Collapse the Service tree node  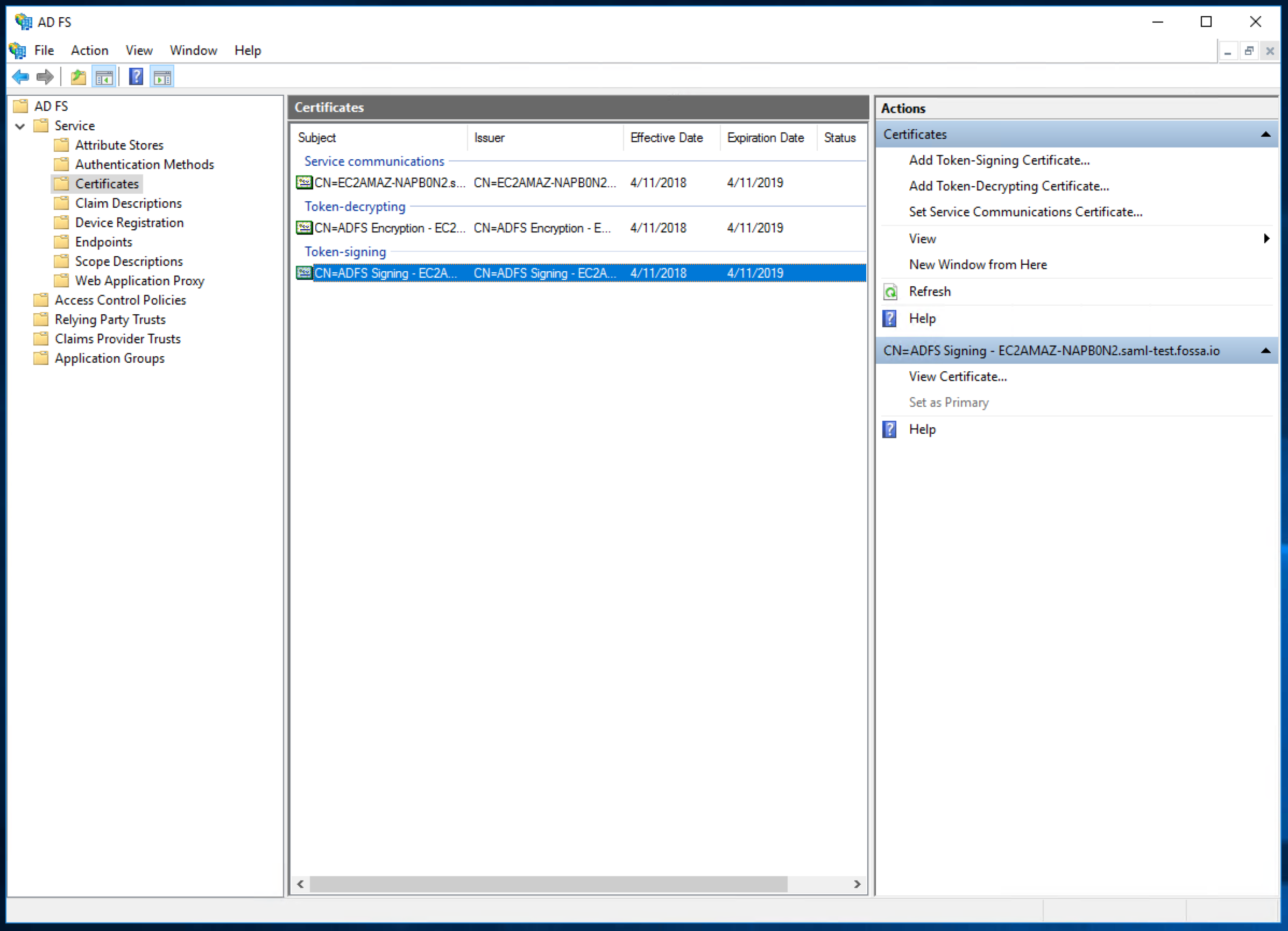(x=20, y=126)
